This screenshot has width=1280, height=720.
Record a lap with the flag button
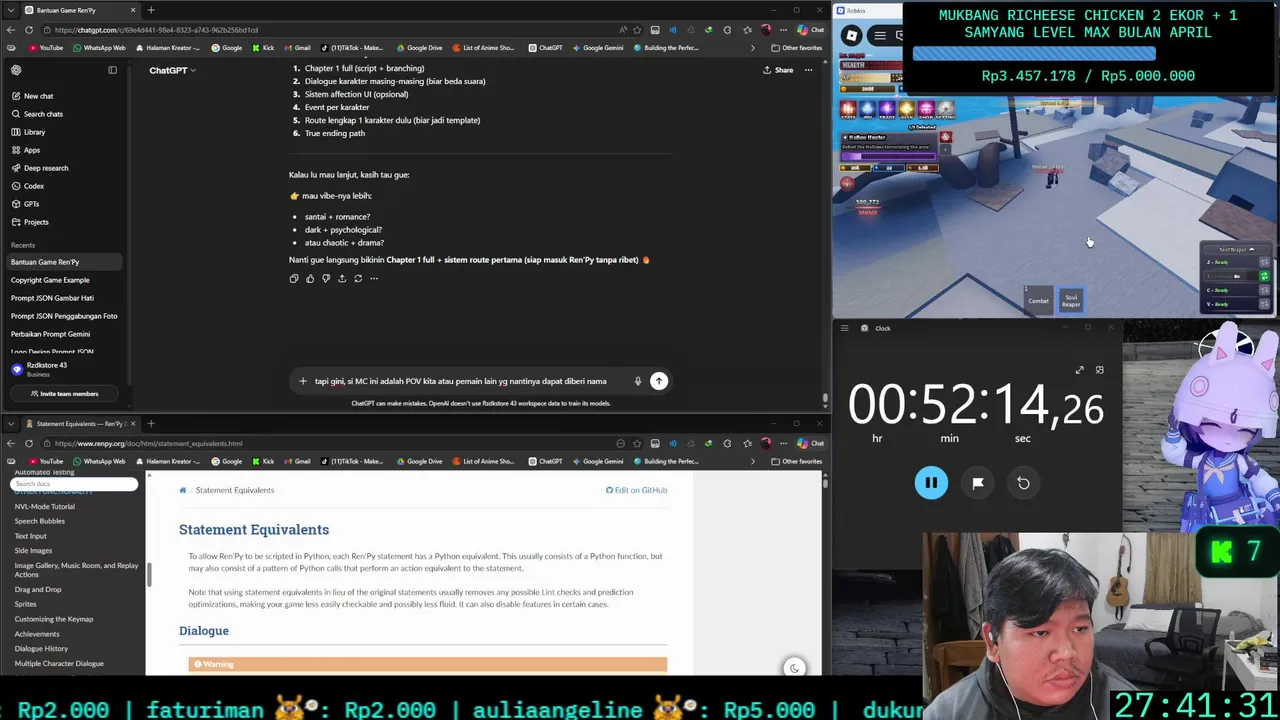pyautogui.click(x=978, y=483)
